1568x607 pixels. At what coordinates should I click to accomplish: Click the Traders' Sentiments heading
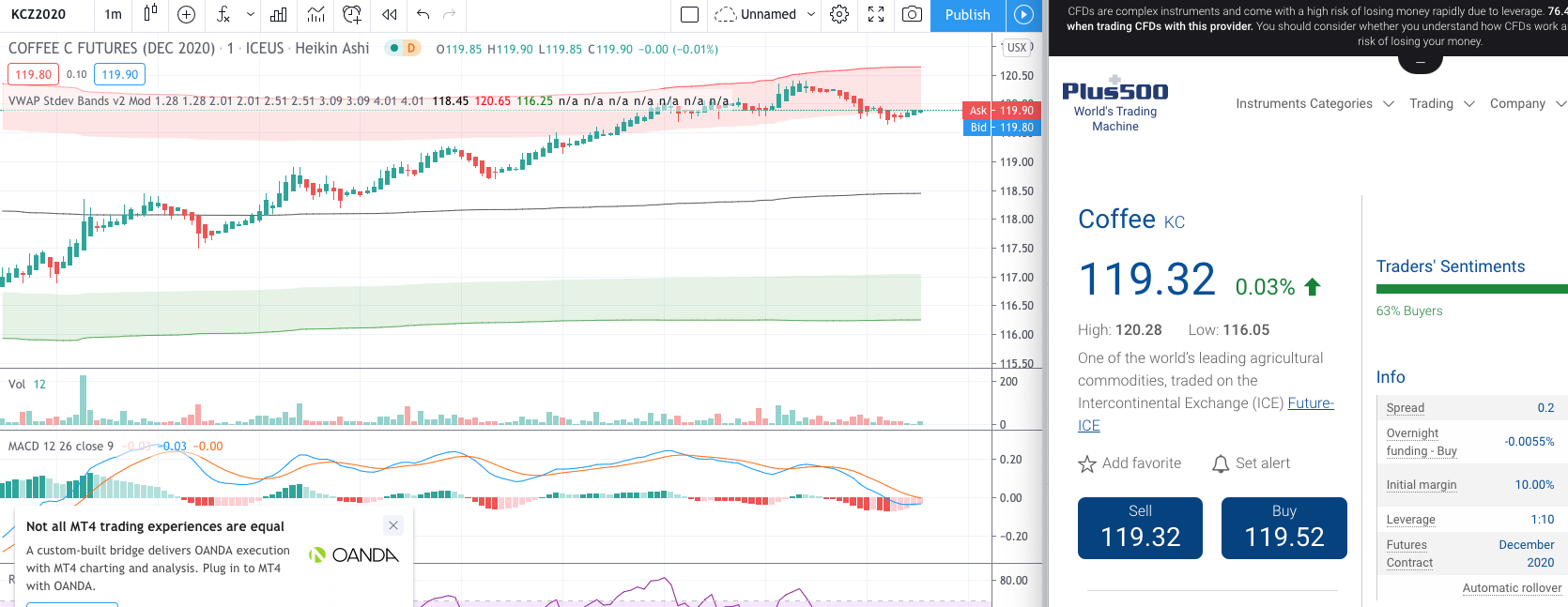(1451, 266)
